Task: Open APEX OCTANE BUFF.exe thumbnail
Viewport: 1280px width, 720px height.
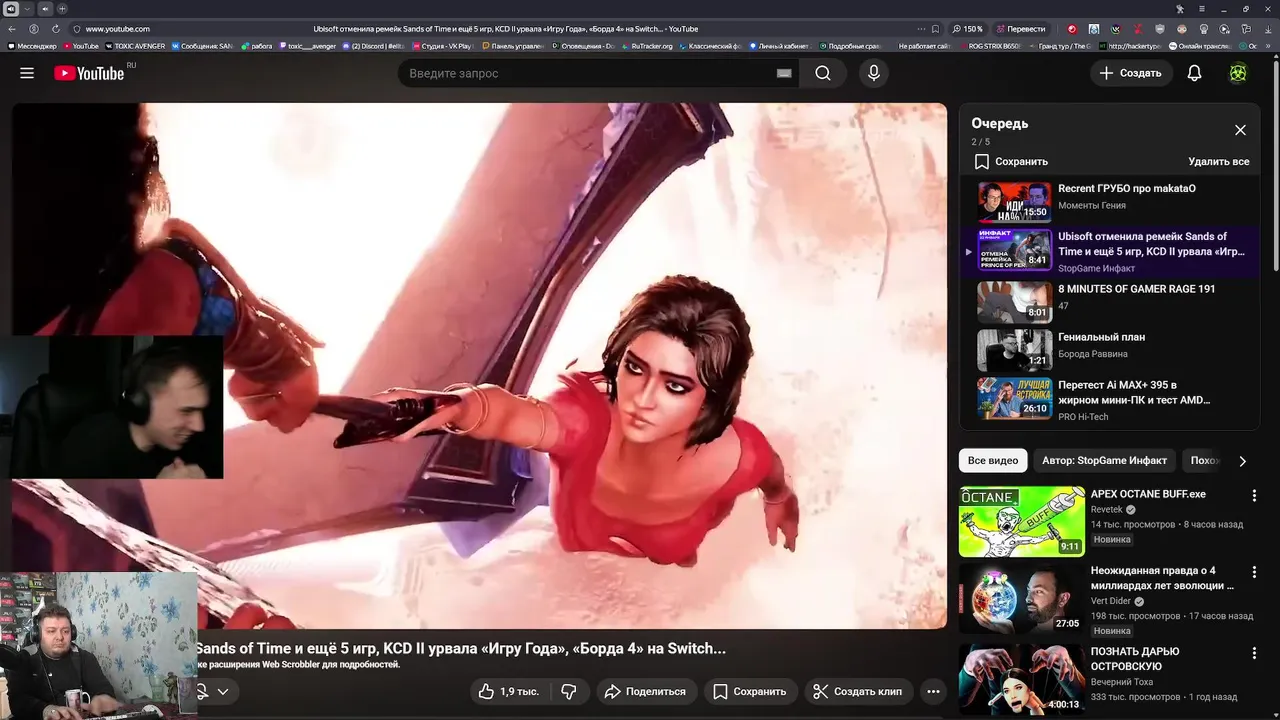Action: point(1021,521)
